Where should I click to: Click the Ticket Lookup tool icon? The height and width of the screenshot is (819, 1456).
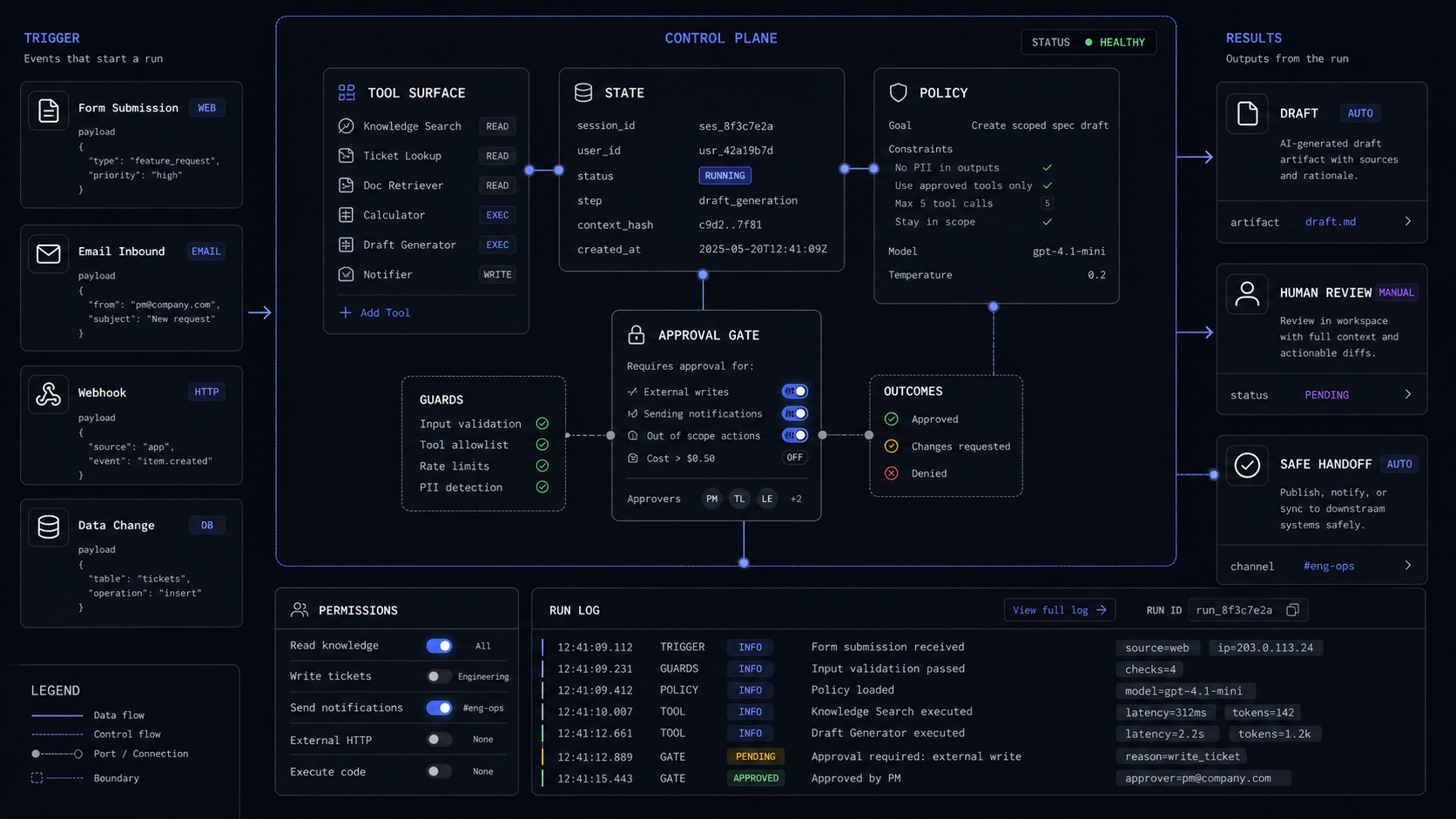pos(346,156)
